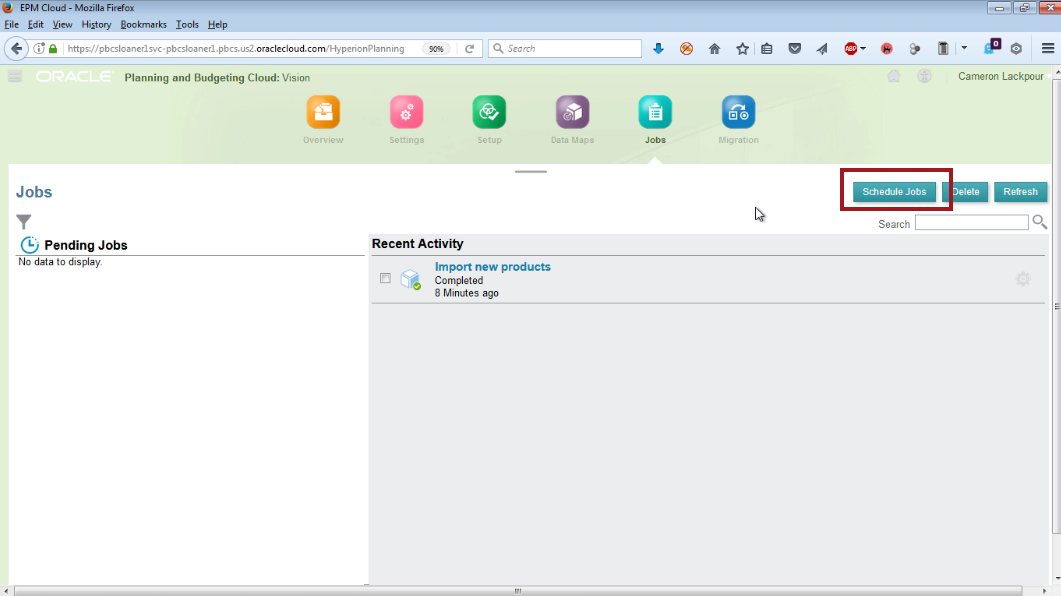Open actions gear for Import new products
The height and width of the screenshot is (596, 1061).
(x=1023, y=279)
